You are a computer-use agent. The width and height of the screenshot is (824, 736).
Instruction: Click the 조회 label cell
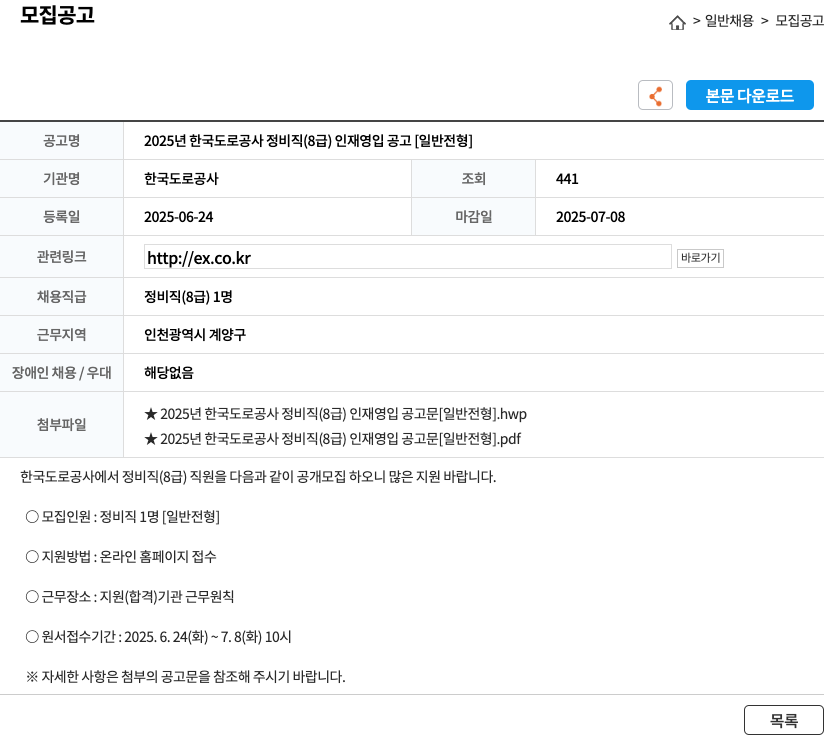click(473, 179)
